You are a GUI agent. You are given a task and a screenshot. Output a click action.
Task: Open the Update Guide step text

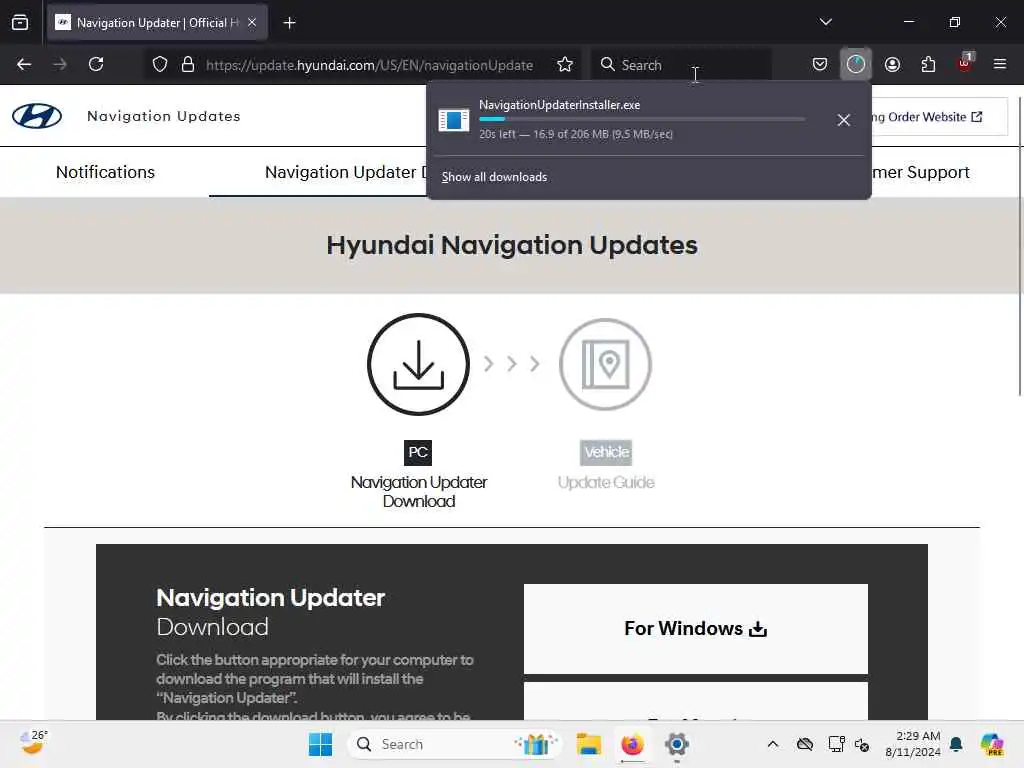pos(606,482)
